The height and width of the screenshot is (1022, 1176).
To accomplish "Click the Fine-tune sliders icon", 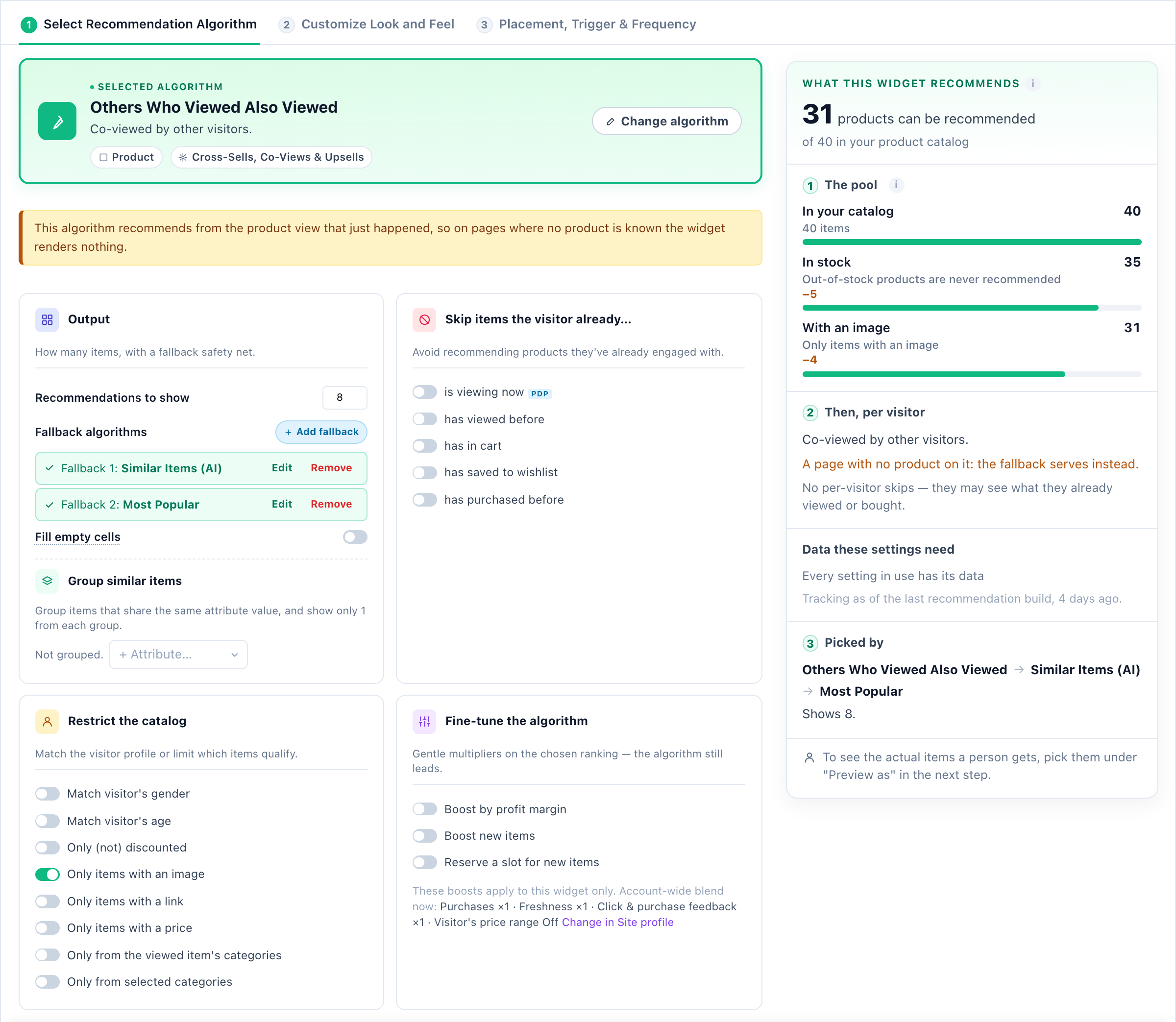I will click(424, 721).
